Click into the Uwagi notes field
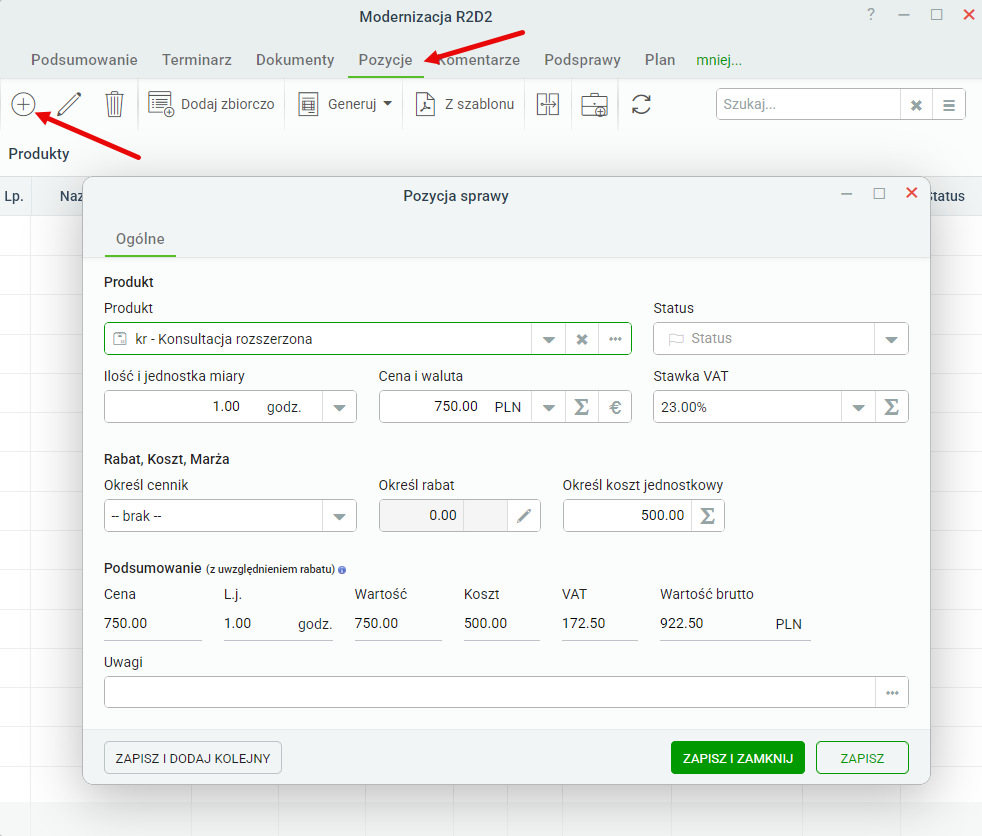This screenshot has width=982, height=836. click(x=490, y=692)
